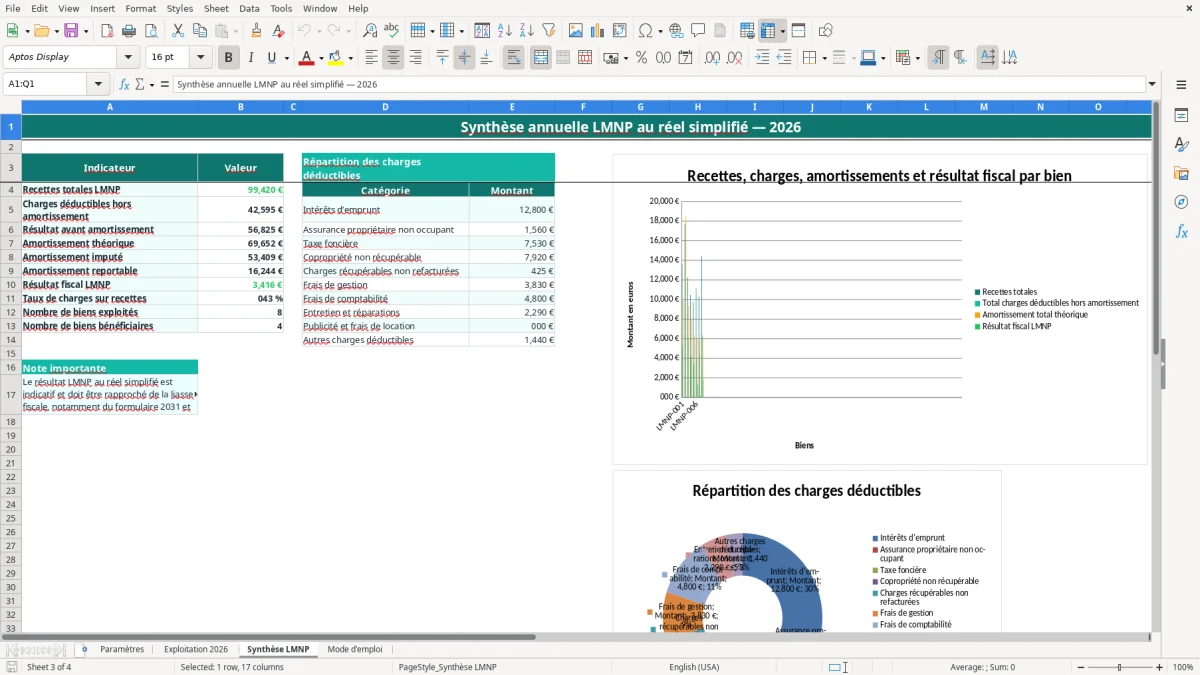Click the zoom in plus button
The width and height of the screenshot is (1200, 675).
pyautogui.click(x=1160, y=667)
